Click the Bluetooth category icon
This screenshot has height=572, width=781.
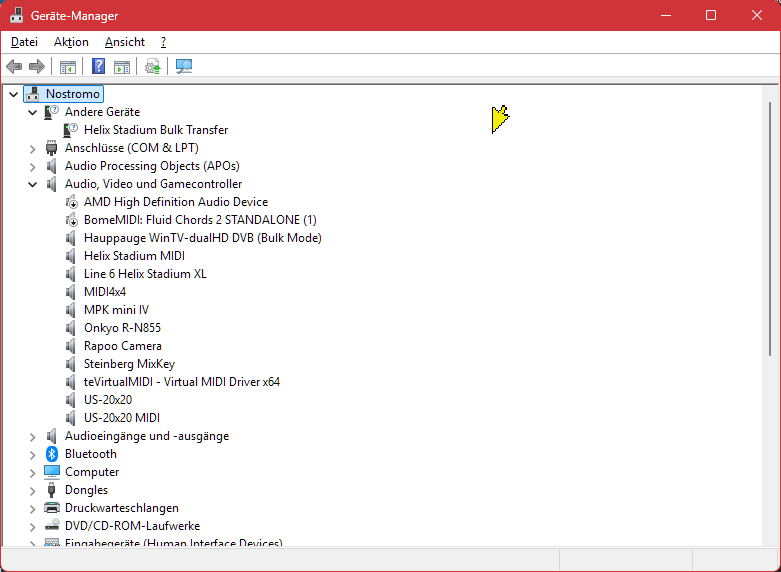tap(52, 454)
